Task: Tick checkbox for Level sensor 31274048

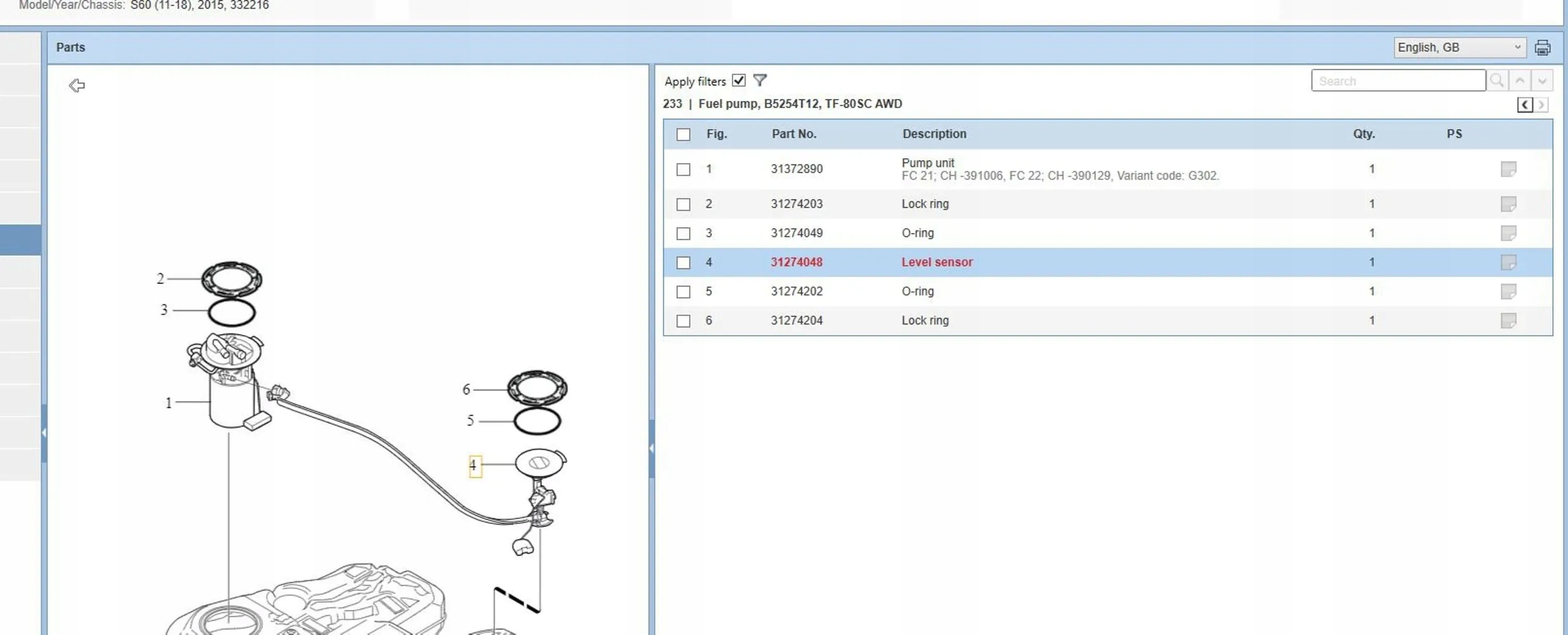Action: [684, 263]
